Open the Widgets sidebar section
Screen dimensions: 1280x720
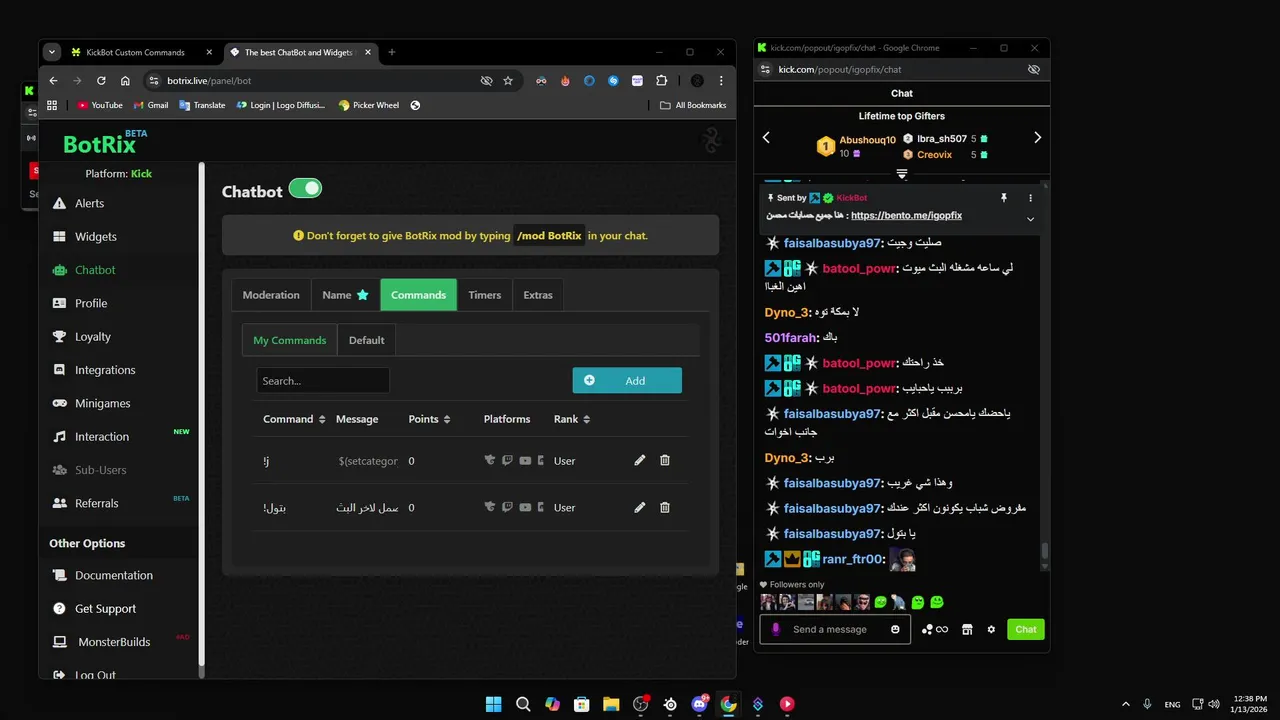[x=95, y=237]
